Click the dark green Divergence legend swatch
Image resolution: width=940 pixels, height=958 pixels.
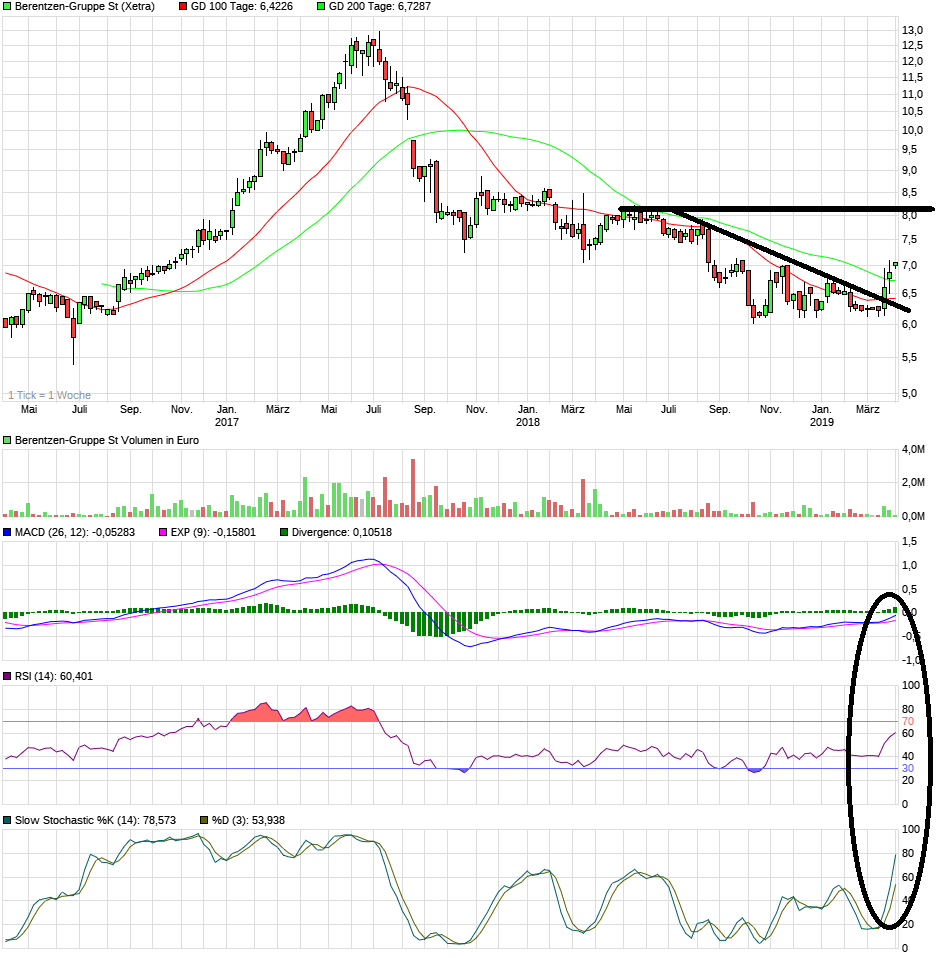tap(284, 533)
